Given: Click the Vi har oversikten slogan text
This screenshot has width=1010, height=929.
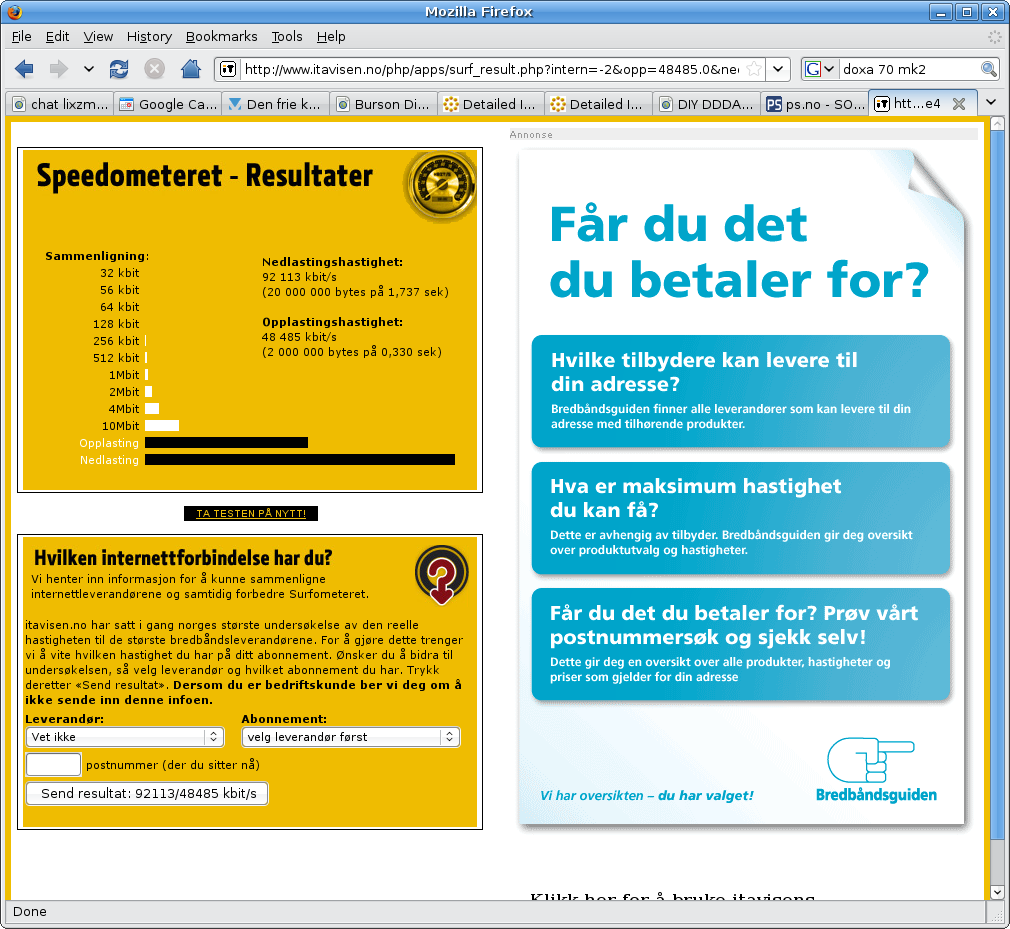Looking at the screenshot, I should click(x=647, y=796).
